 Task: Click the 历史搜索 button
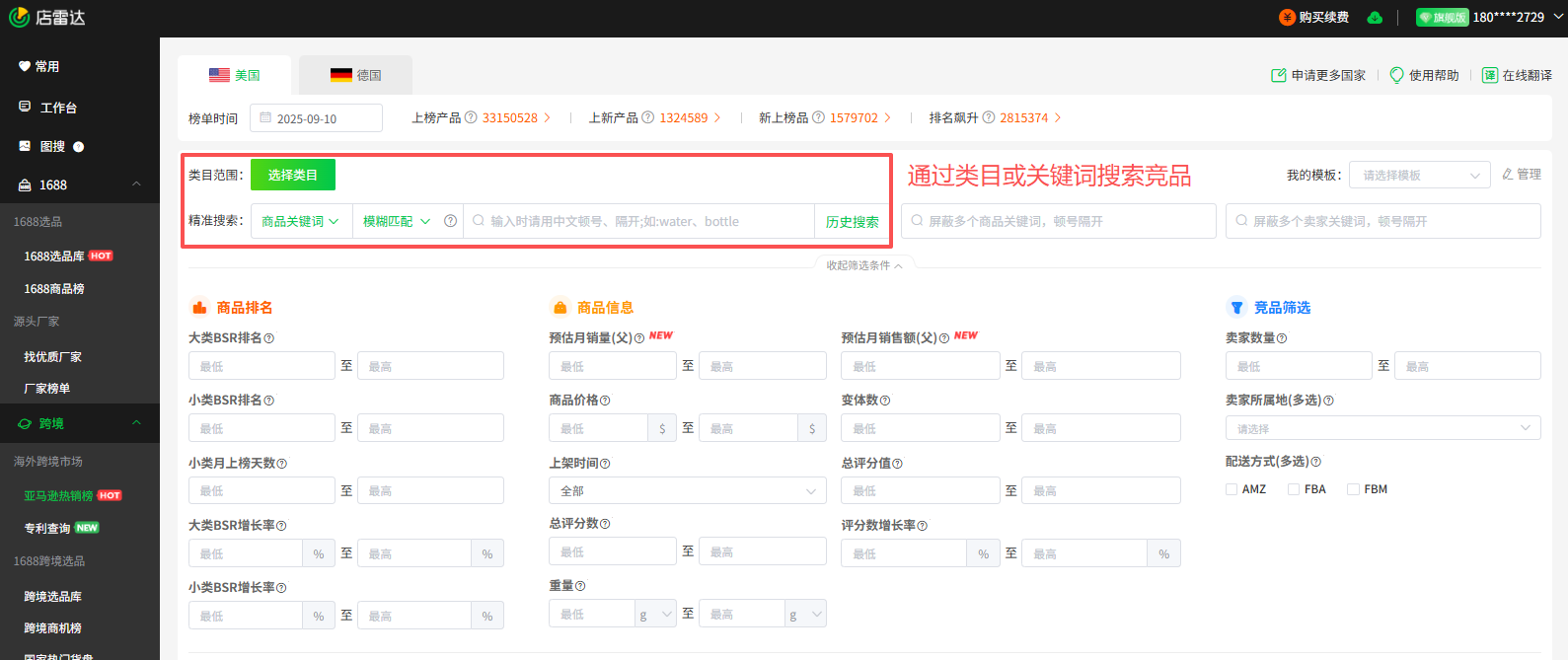click(x=853, y=222)
